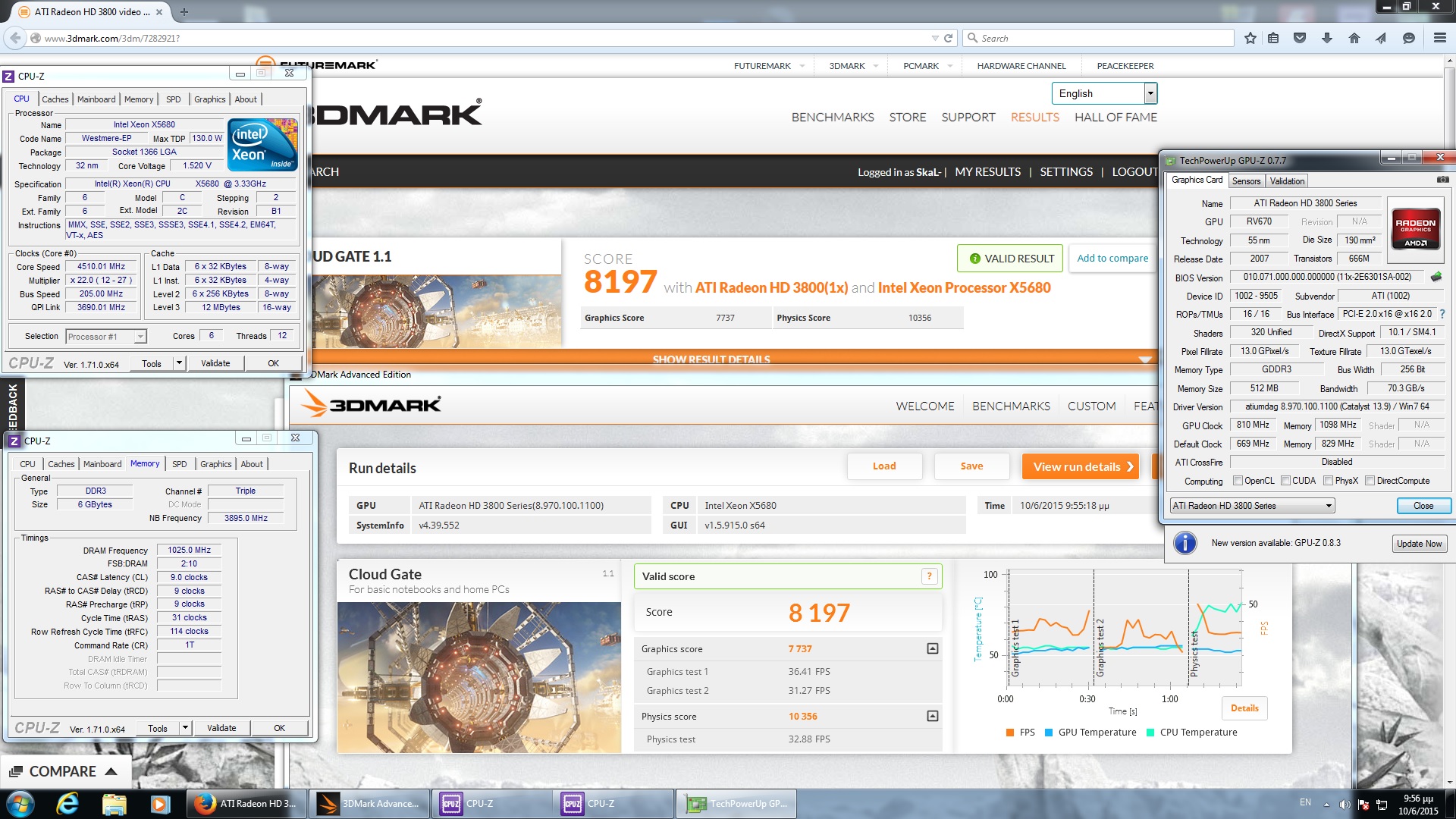1456x819 pixels.
Task: Open Windows Explorer folder on taskbar
Action: pyautogui.click(x=114, y=804)
